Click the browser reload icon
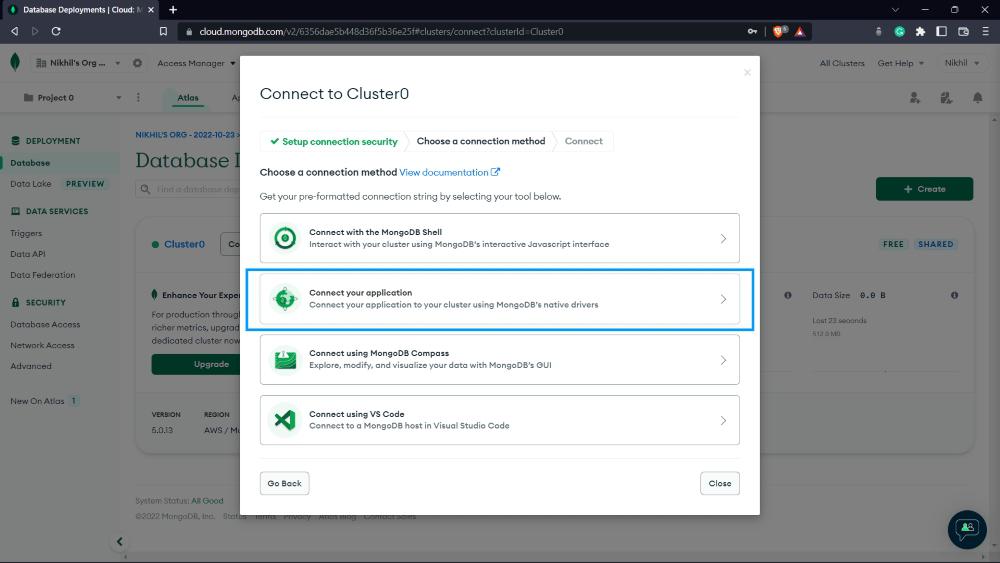The height and width of the screenshot is (563, 1000). (x=56, y=31)
